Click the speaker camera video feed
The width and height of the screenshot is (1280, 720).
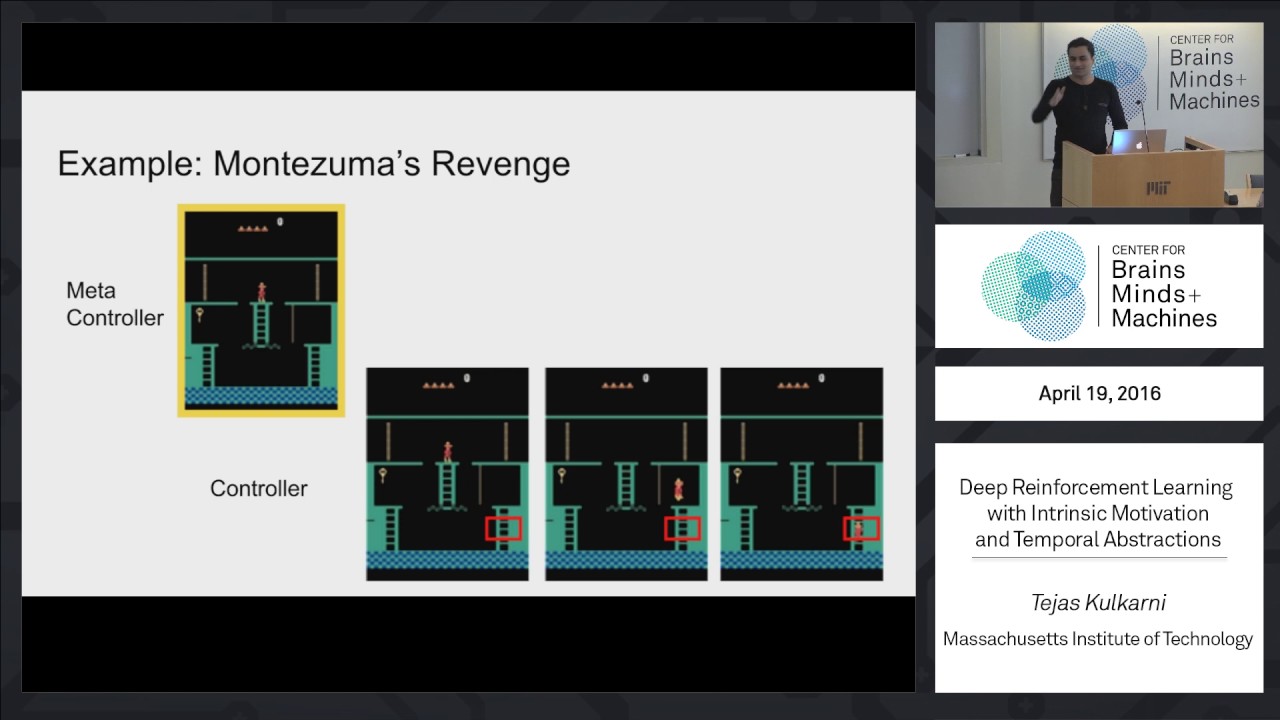pyautogui.click(x=1099, y=115)
